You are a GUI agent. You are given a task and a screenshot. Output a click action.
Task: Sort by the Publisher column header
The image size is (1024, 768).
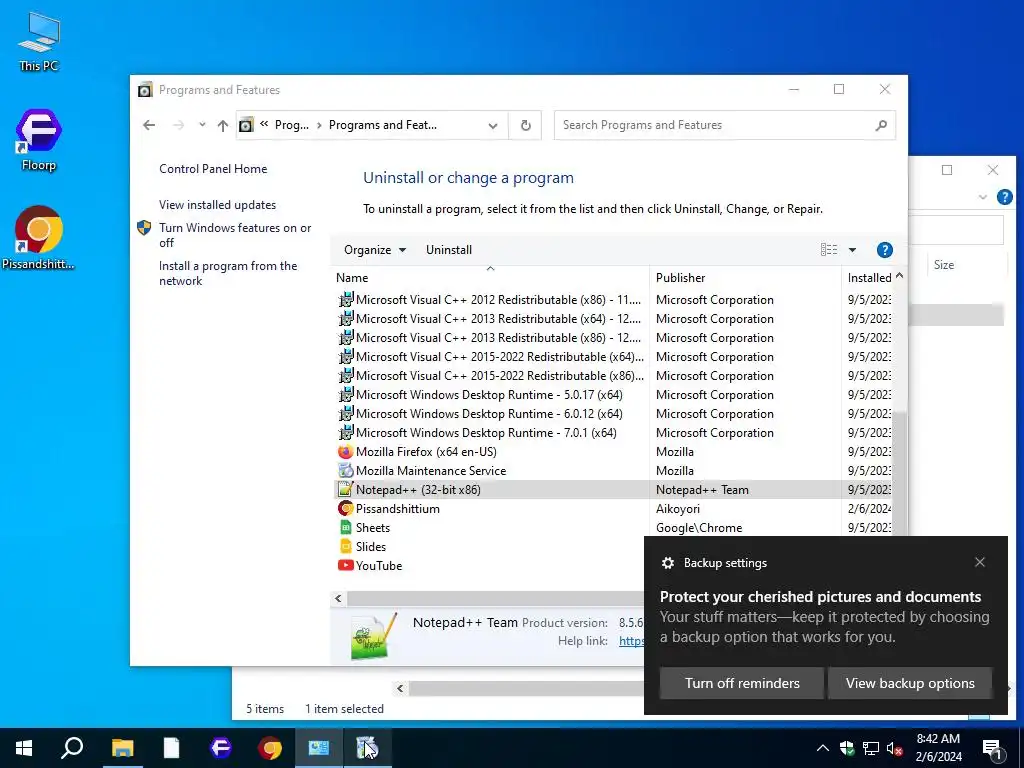coord(745,278)
